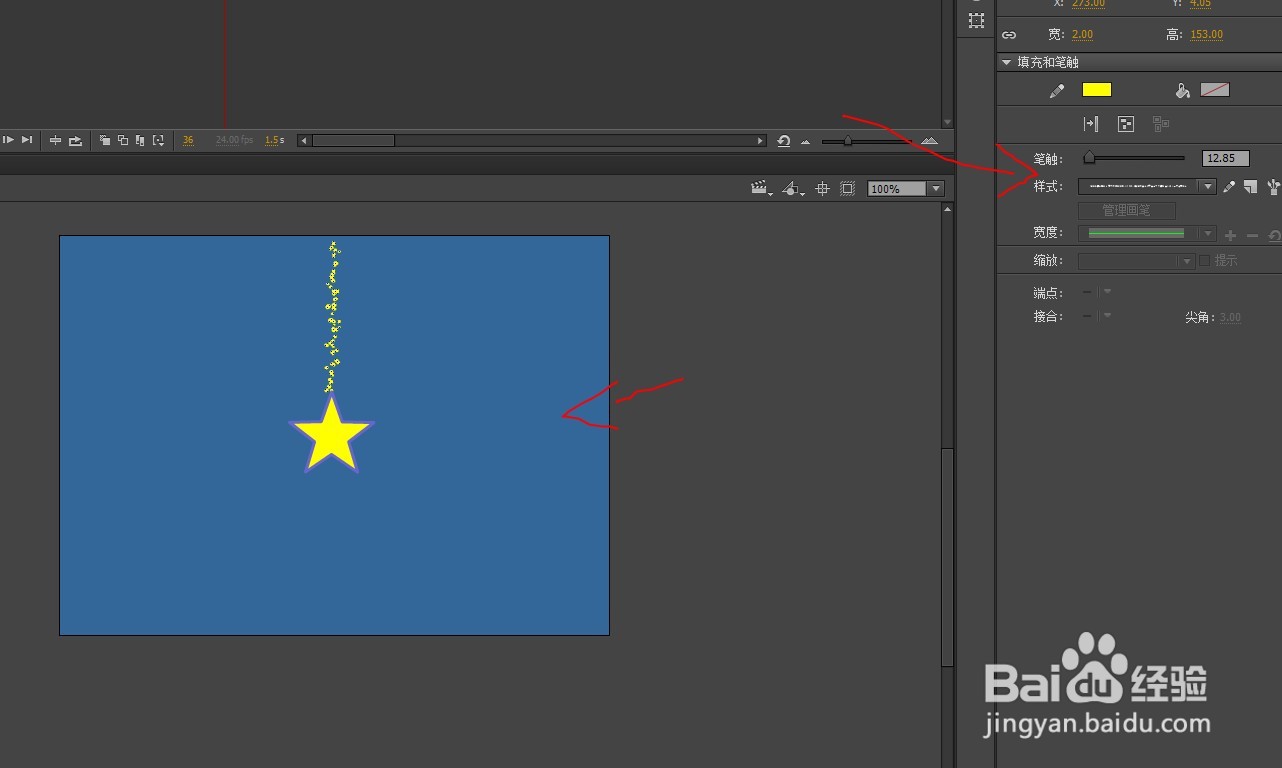The width and height of the screenshot is (1282, 768).
Task: Click the timeline zoom slider handle
Action: [x=848, y=141]
